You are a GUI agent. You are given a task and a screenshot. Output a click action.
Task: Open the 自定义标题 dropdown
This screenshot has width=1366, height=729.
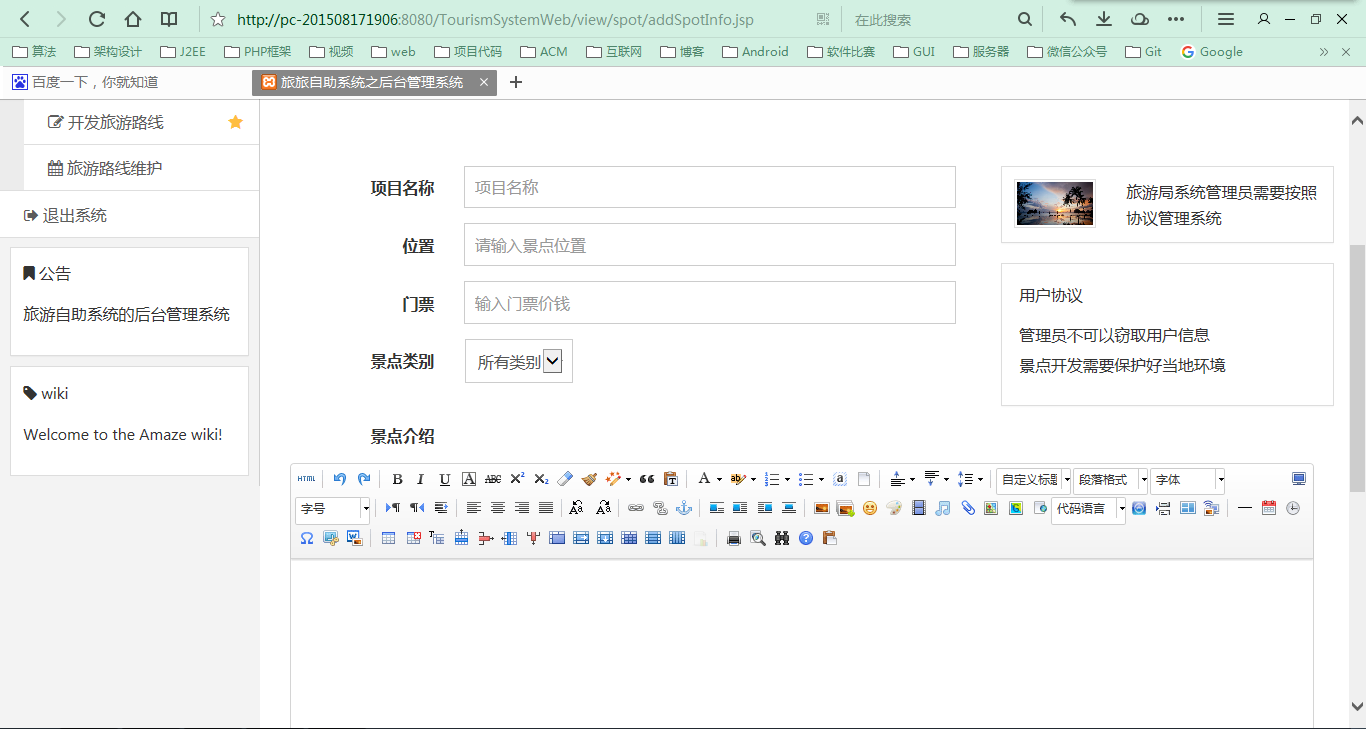[x=1033, y=480]
